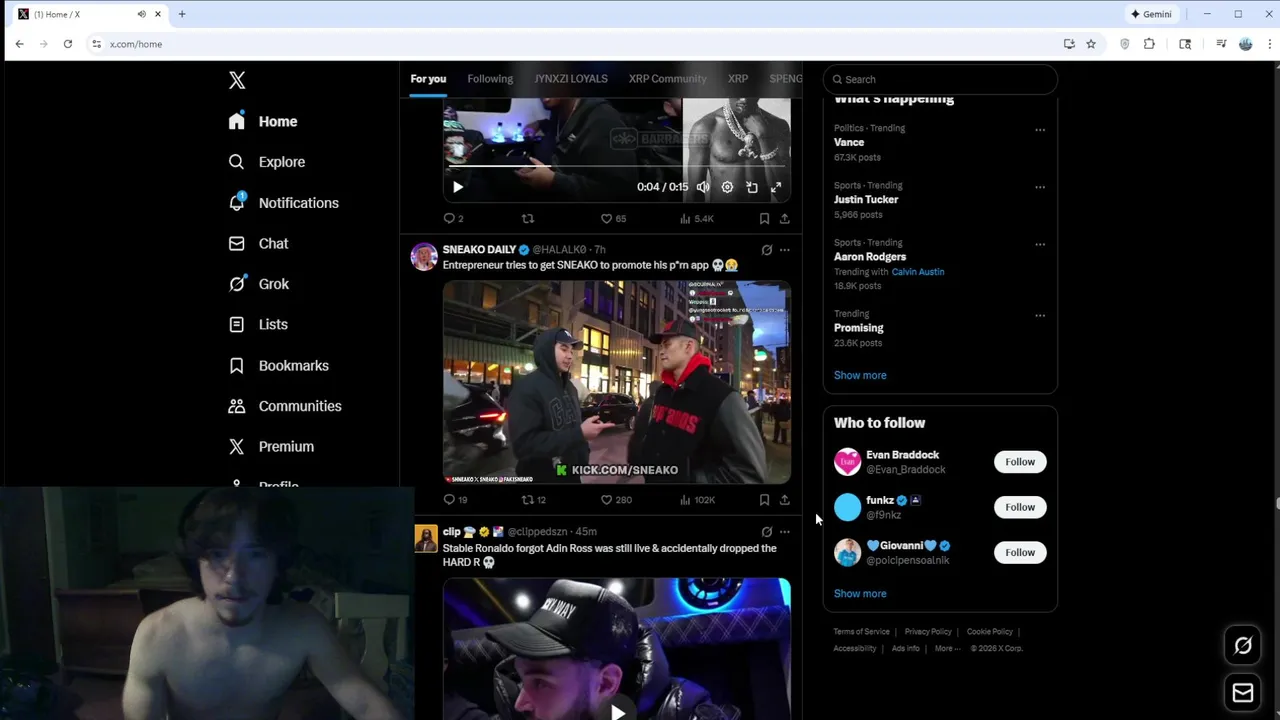
Task: Open more options for Promising trend
Action: (x=1040, y=315)
